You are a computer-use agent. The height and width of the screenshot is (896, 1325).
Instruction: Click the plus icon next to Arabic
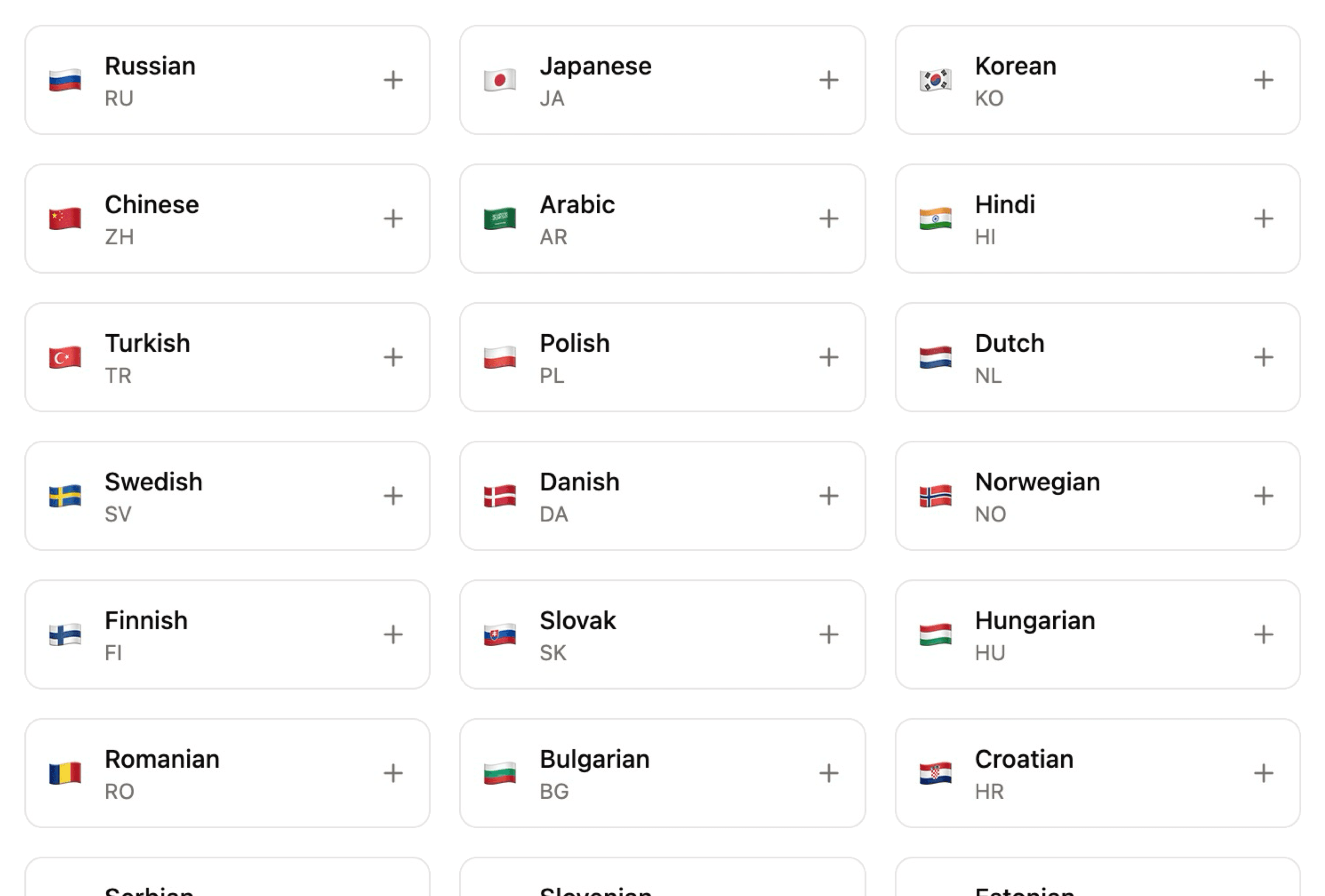pyautogui.click(x=829, y=218)
